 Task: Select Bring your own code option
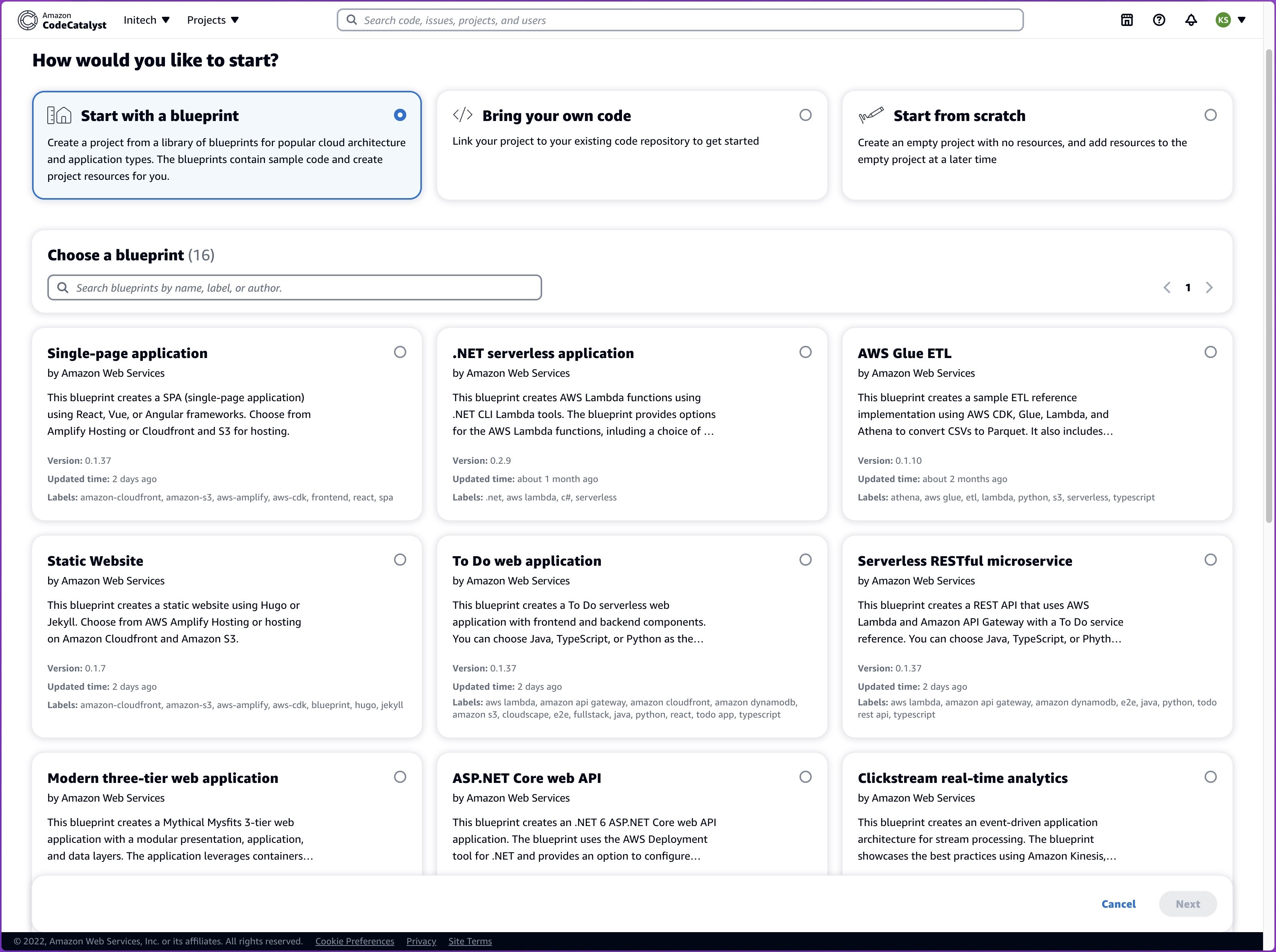[806, 115]
